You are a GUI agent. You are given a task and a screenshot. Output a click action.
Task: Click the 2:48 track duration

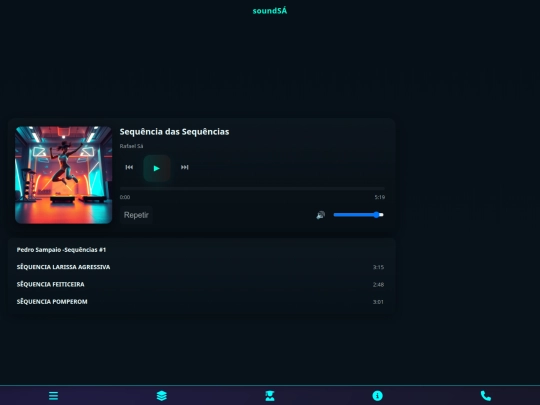(378, 284)
